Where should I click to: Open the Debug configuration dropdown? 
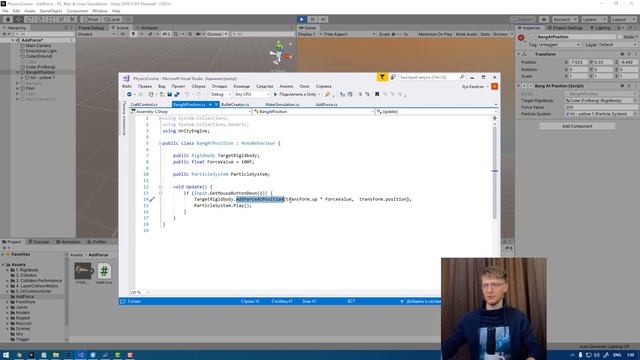click(221, 95)
